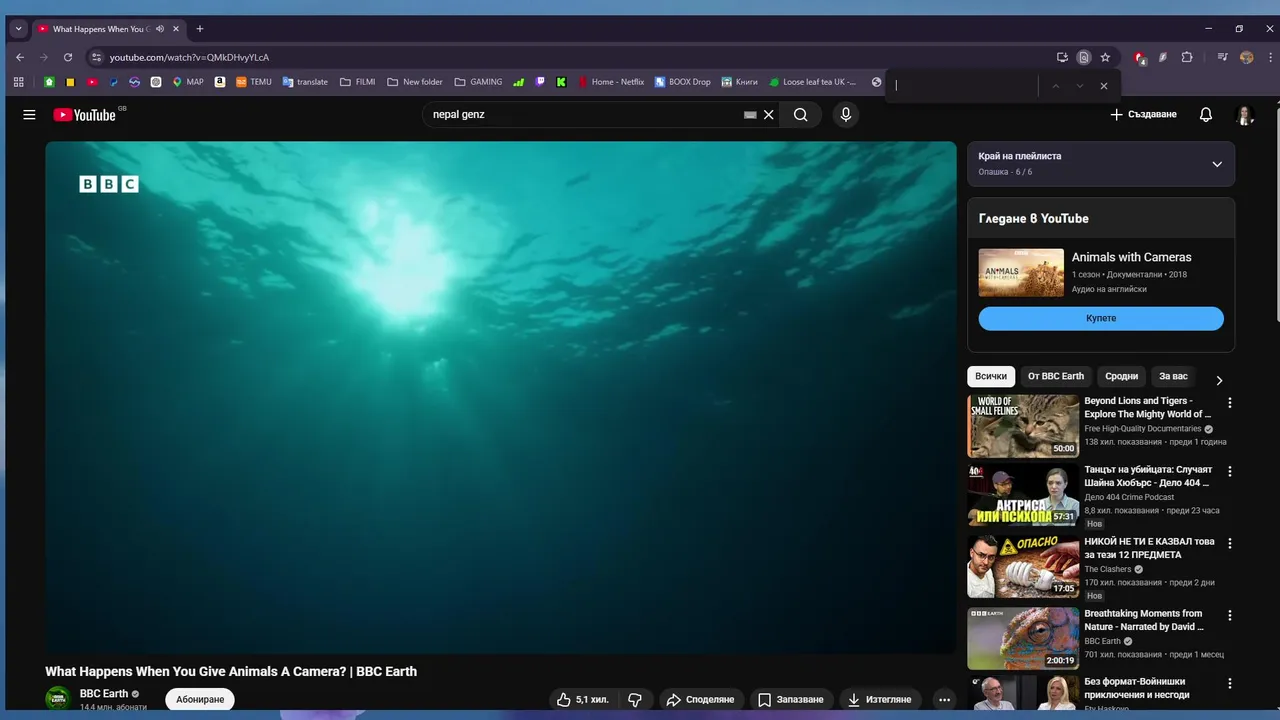This screenshot has height=720, width=1280.
Task: Select the Всички filter chip
Action: 991,376
